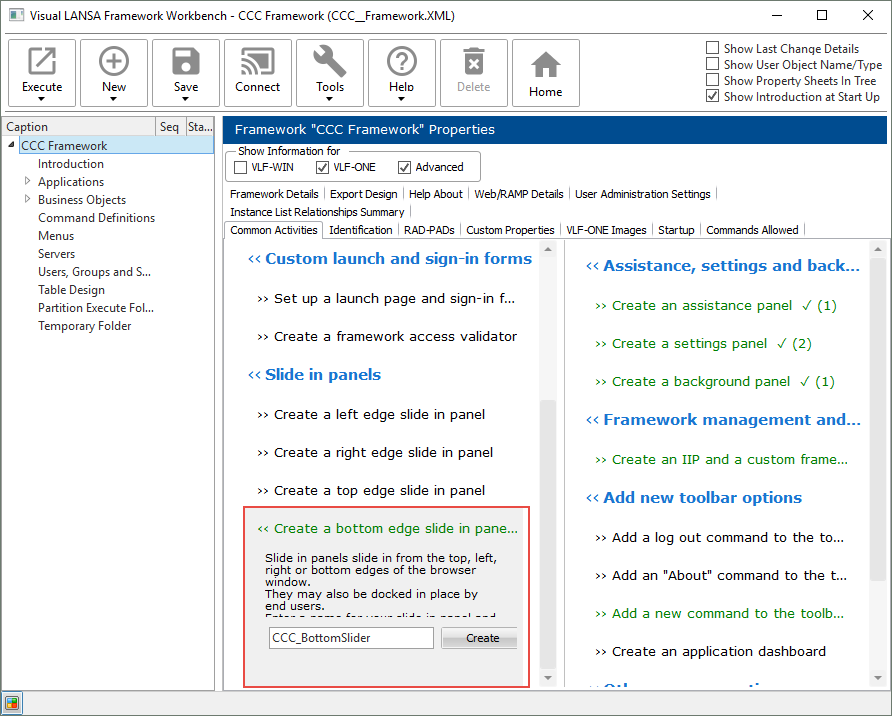Open the VLF-ONE Images tab
Viewport: 892px width, 716px height.
(x=606, y=230)
